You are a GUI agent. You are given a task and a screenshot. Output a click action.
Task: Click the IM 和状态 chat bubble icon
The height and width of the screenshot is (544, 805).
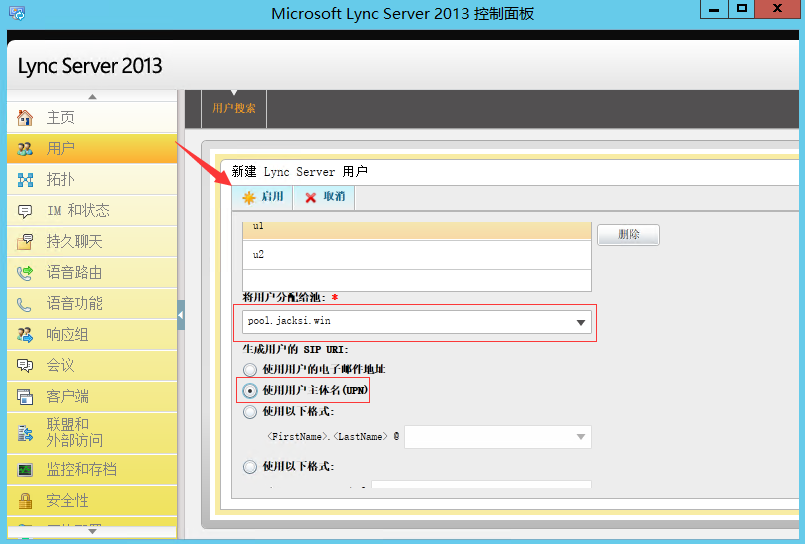tap(25, 211)
